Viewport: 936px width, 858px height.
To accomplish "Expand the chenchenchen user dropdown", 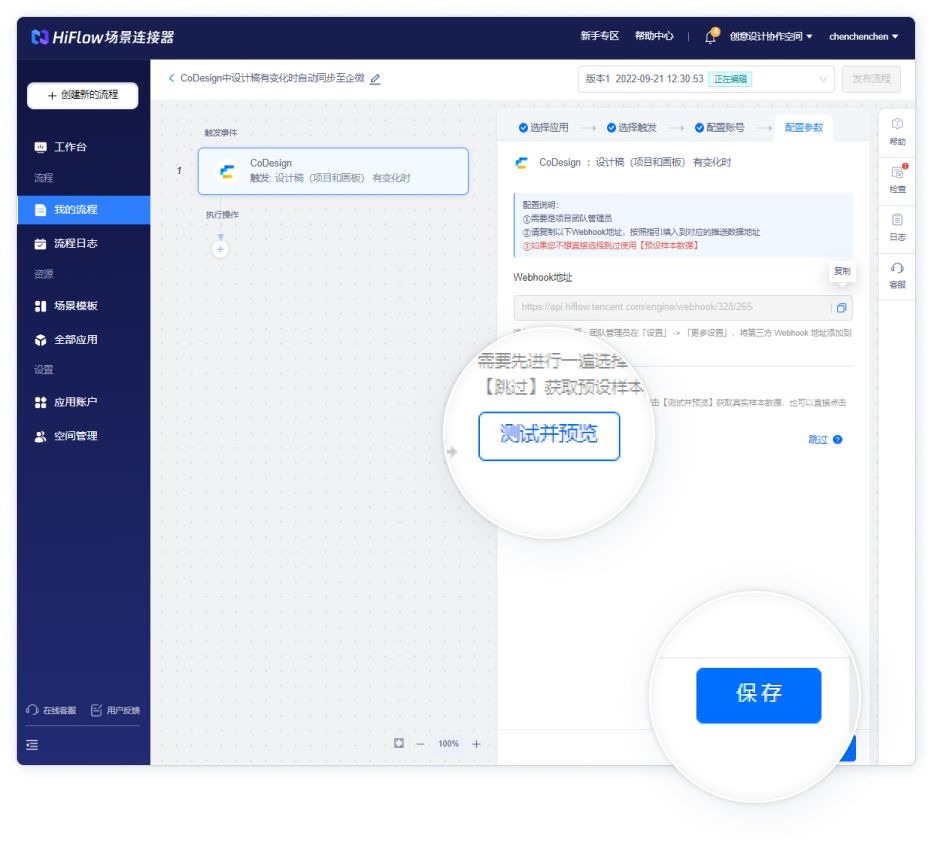I will tap(863, 36).
